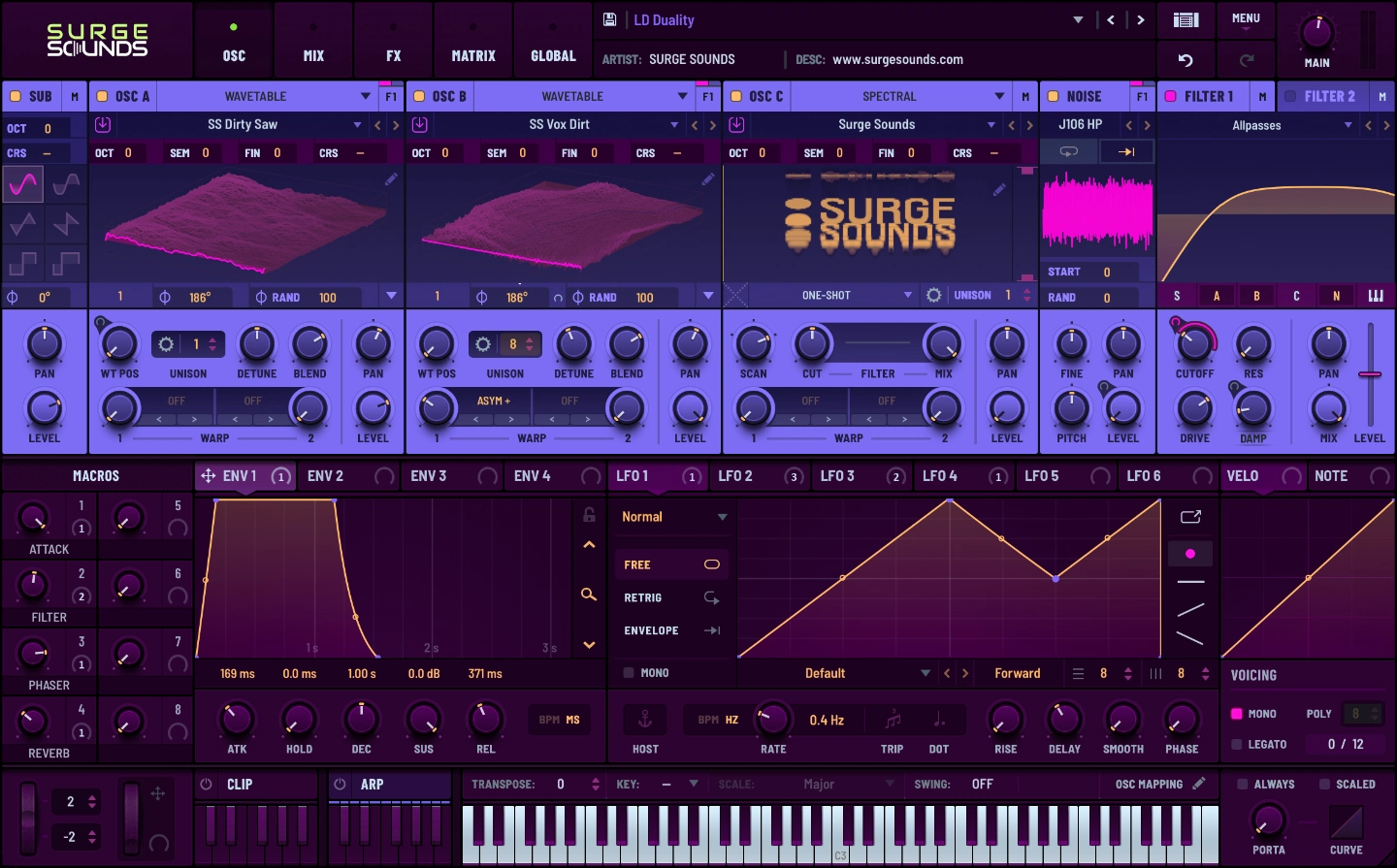The height and width of the screenshot is (868, 1397).
Task: Select the flat line LFO draw tool
Action: (x=1190, y=582)
